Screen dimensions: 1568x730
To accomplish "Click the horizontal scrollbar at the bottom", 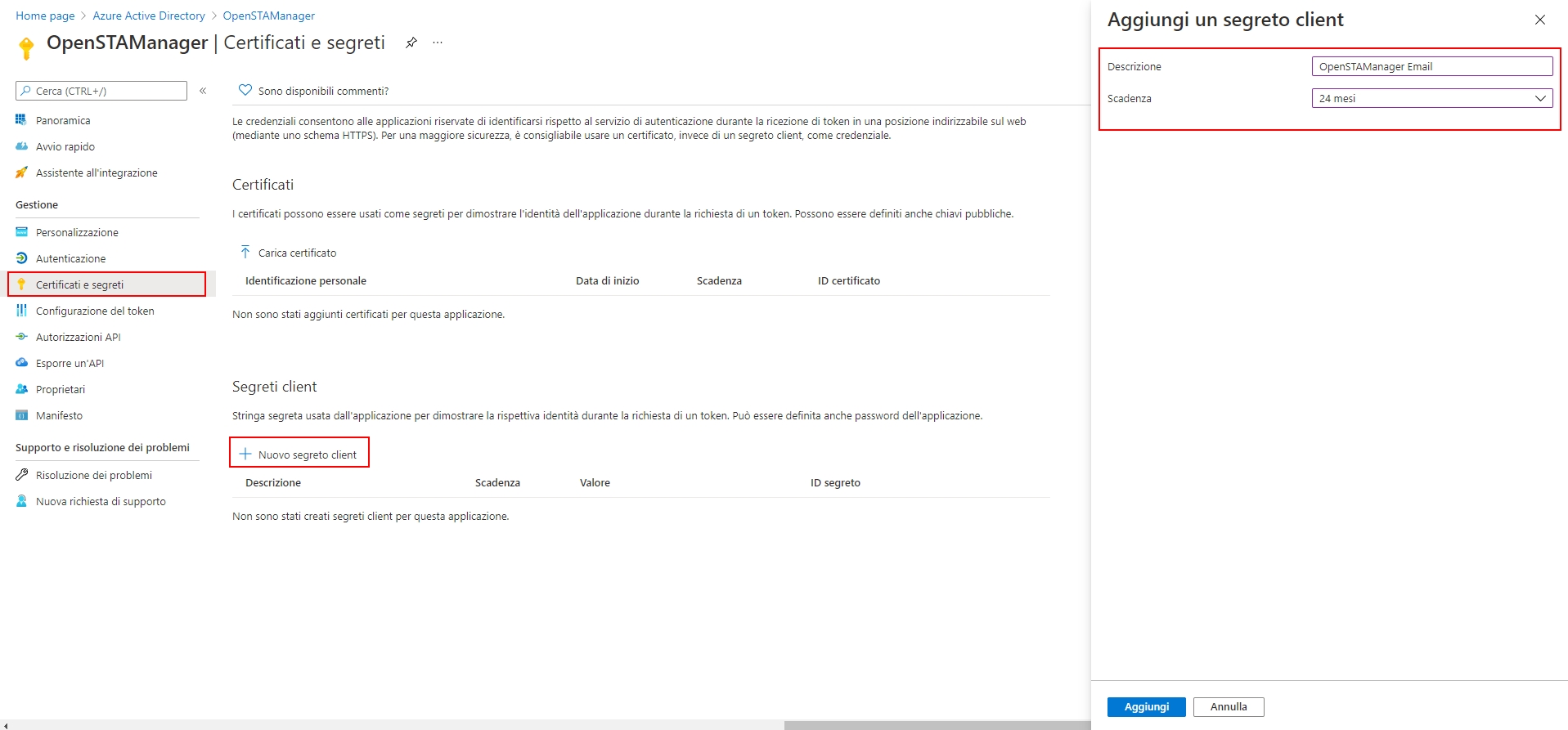I will 937,725.
